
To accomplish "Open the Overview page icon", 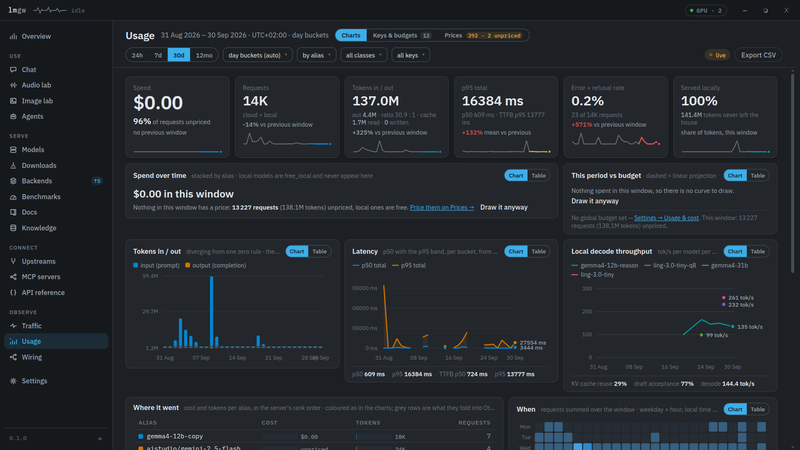I will tap(13, 36).
